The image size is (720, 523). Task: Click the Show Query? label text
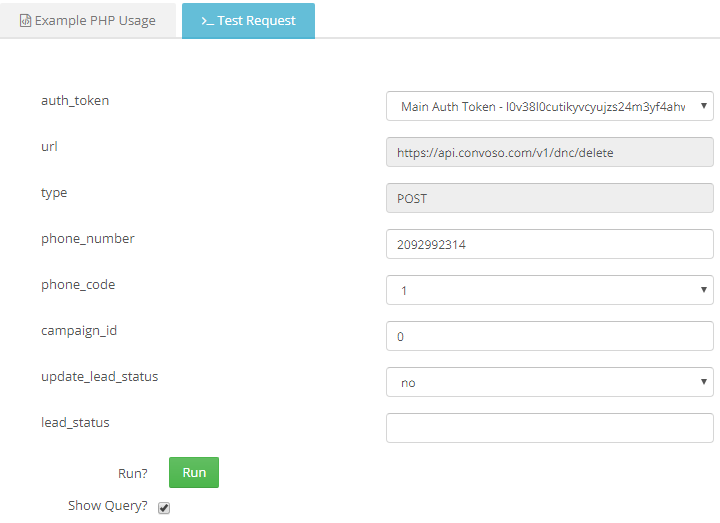tap(107, 506)
